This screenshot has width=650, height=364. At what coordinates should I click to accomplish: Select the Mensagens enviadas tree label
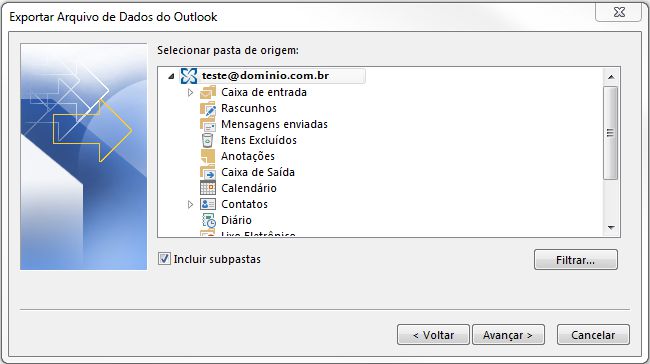tap(274, 124)
